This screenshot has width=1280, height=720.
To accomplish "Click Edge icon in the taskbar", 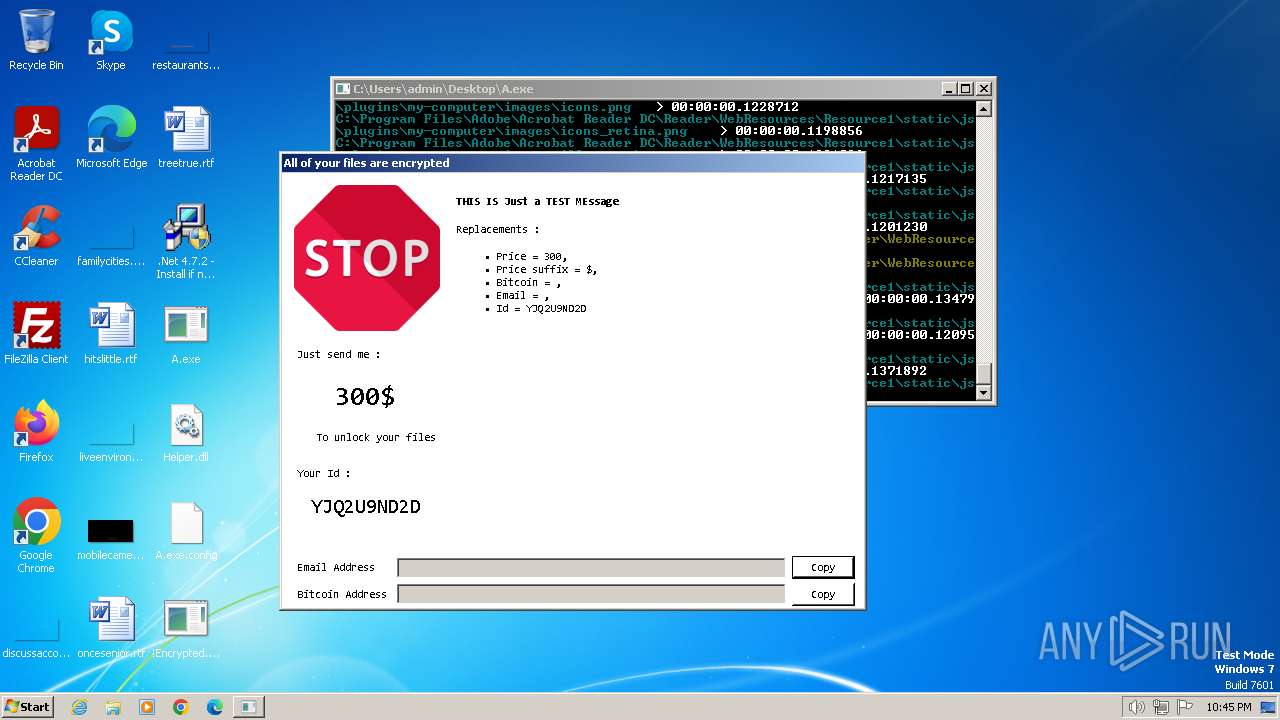I will [x=215, y=707].
